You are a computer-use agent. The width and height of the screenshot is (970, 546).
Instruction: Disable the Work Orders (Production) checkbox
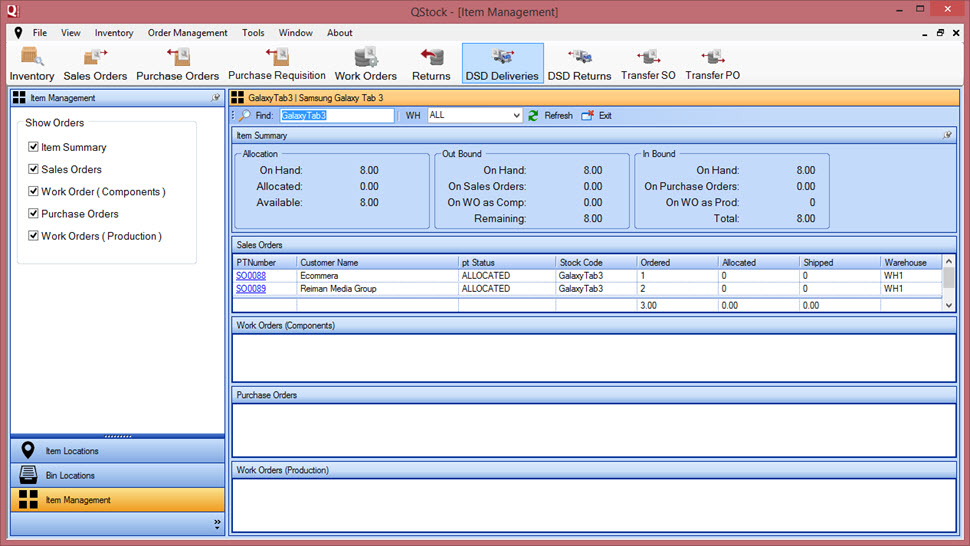34,237
